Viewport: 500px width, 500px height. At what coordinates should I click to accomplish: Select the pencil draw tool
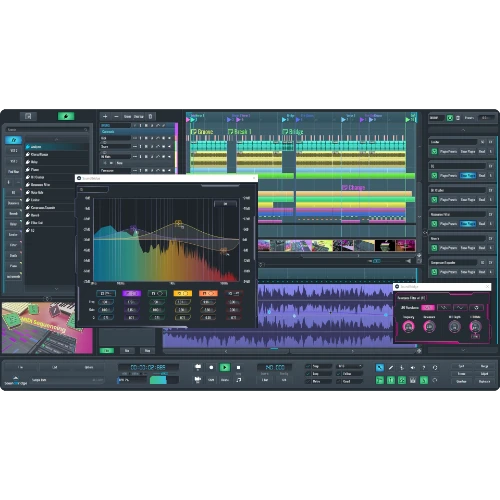pos(391,368)
